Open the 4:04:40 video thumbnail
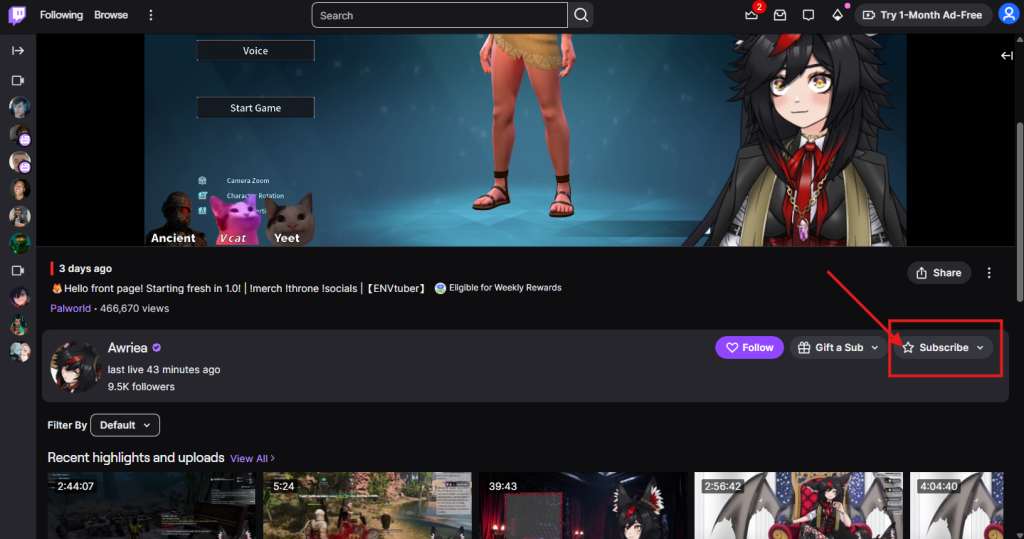 coord(956,505)
